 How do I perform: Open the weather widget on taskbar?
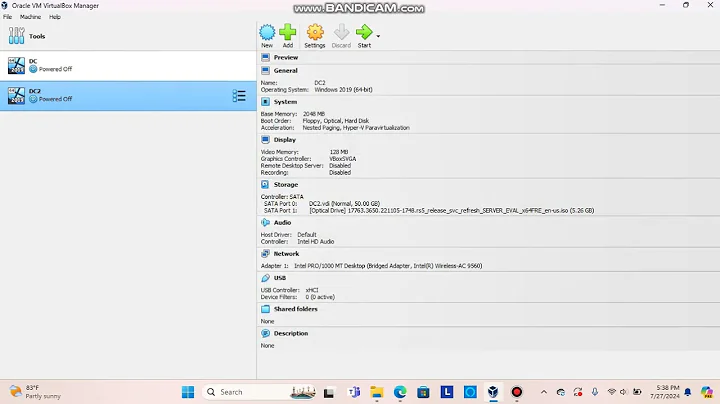point(35,392)
